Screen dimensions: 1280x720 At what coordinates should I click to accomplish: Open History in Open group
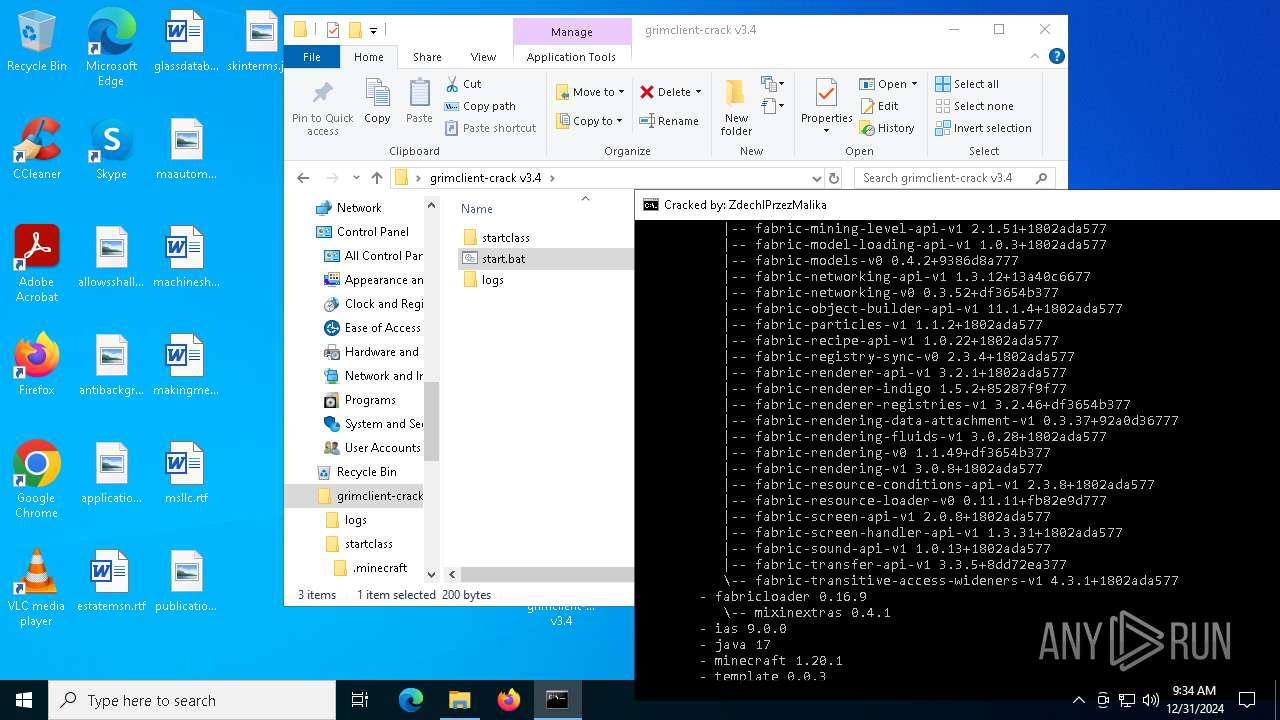pos(887,128)
